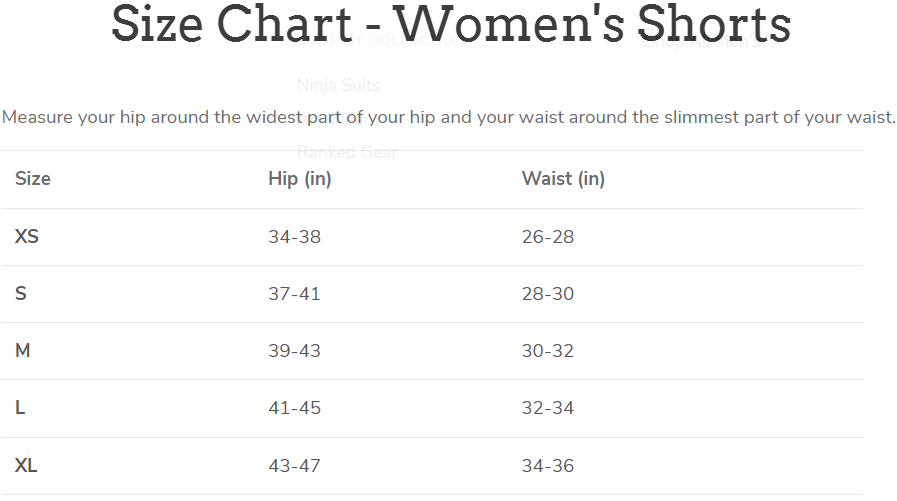This screenshot has height=501, width=897.
Task: Click the 43-47 hip measurement cell
Action: click(294, 465)
